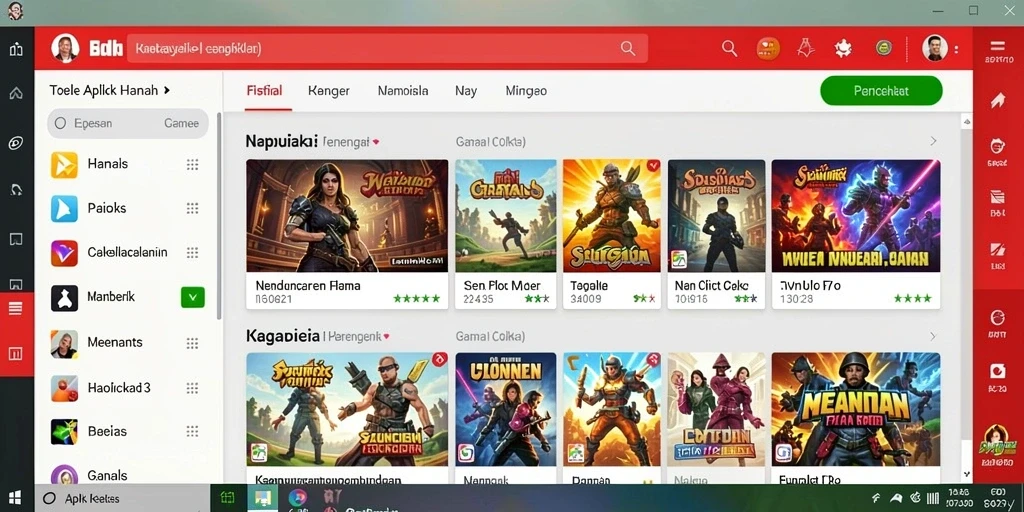Viewport: 1024px width, 512px height.
Task: Click the Hanals app icon in sidebar
Action: pos(64,165)
